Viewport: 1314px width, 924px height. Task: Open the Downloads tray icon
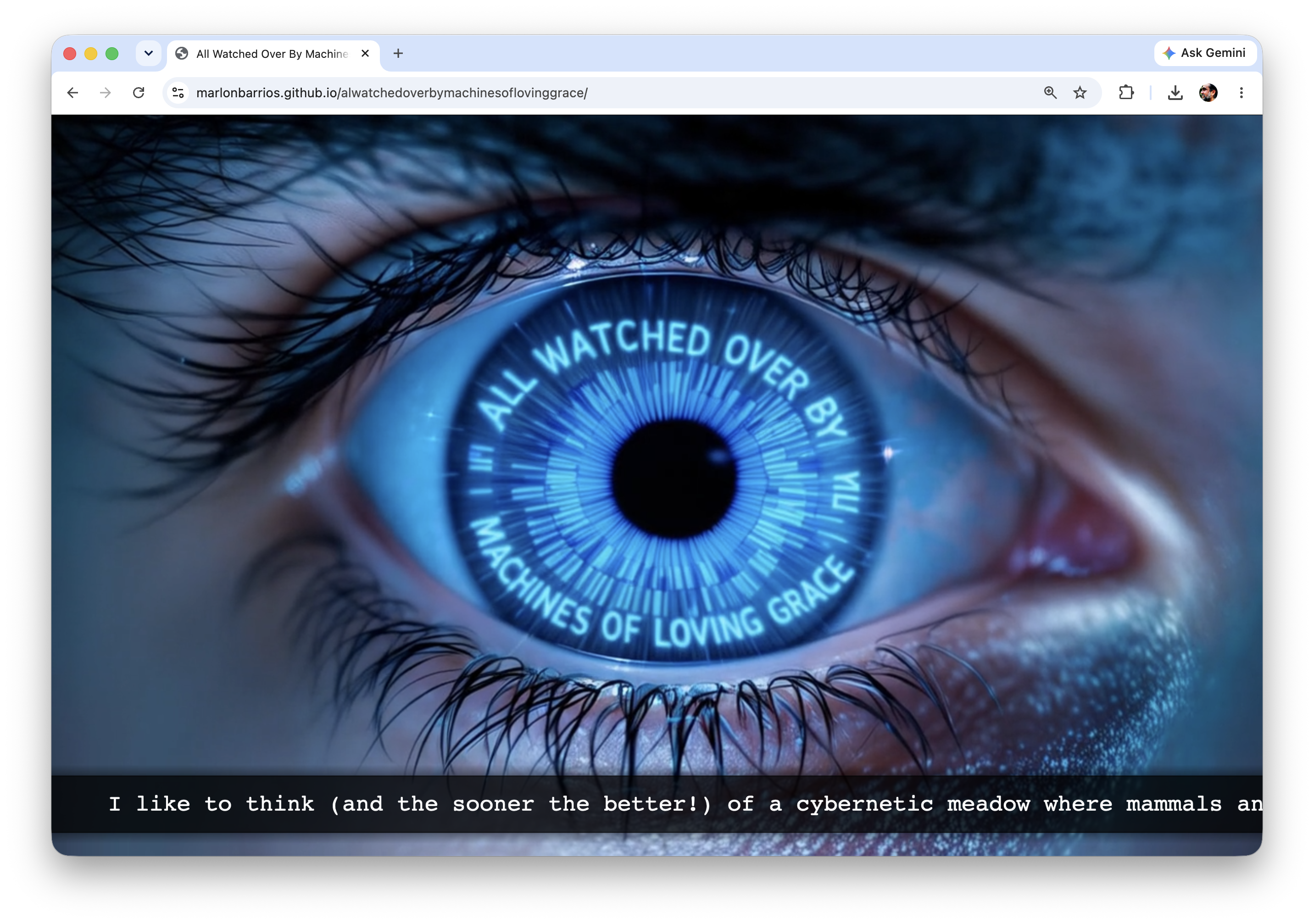pyautogui.click(x=1175, y=93)
